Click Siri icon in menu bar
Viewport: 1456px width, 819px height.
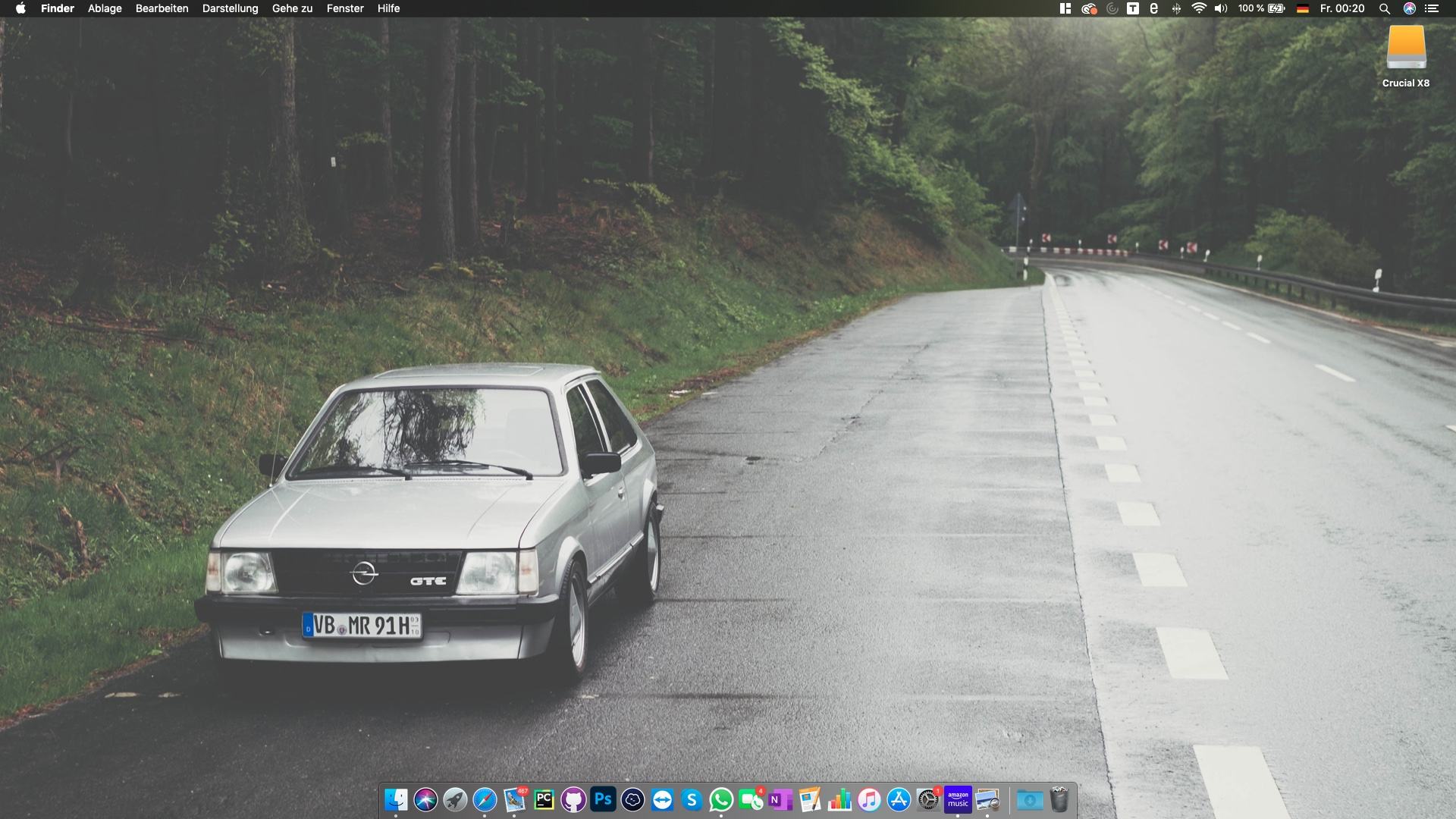[x=1409, y=8]
